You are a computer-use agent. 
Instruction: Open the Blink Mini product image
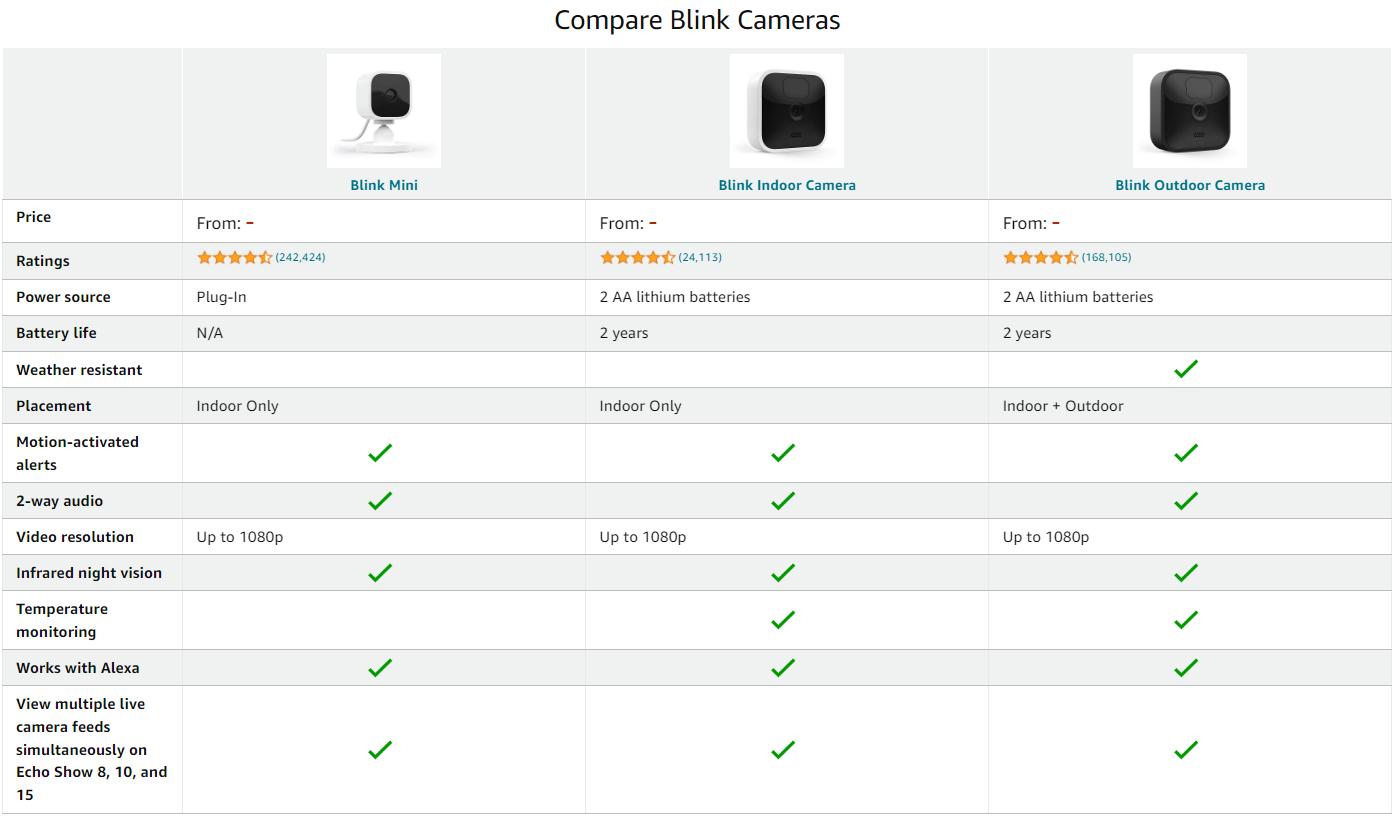coord(384,111)
